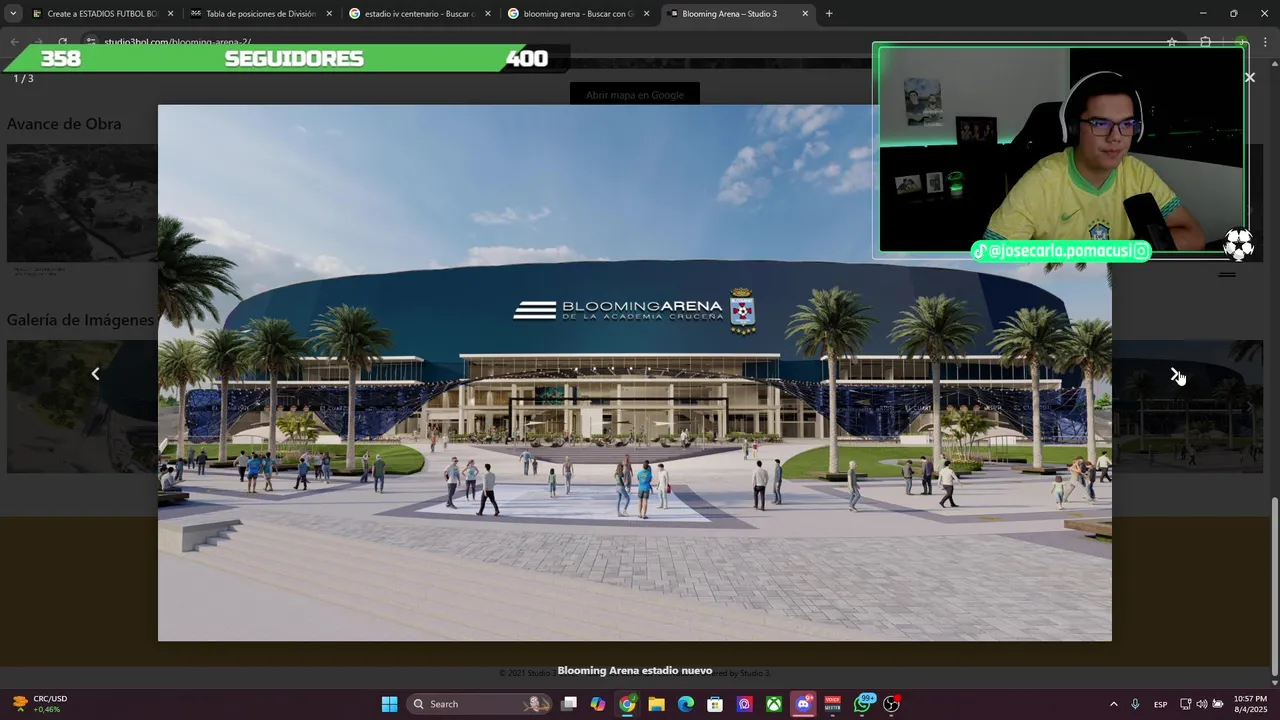This screenshot has height=720, width=1280.
Task: Open a new browser tab
Action: pos(829,14)
